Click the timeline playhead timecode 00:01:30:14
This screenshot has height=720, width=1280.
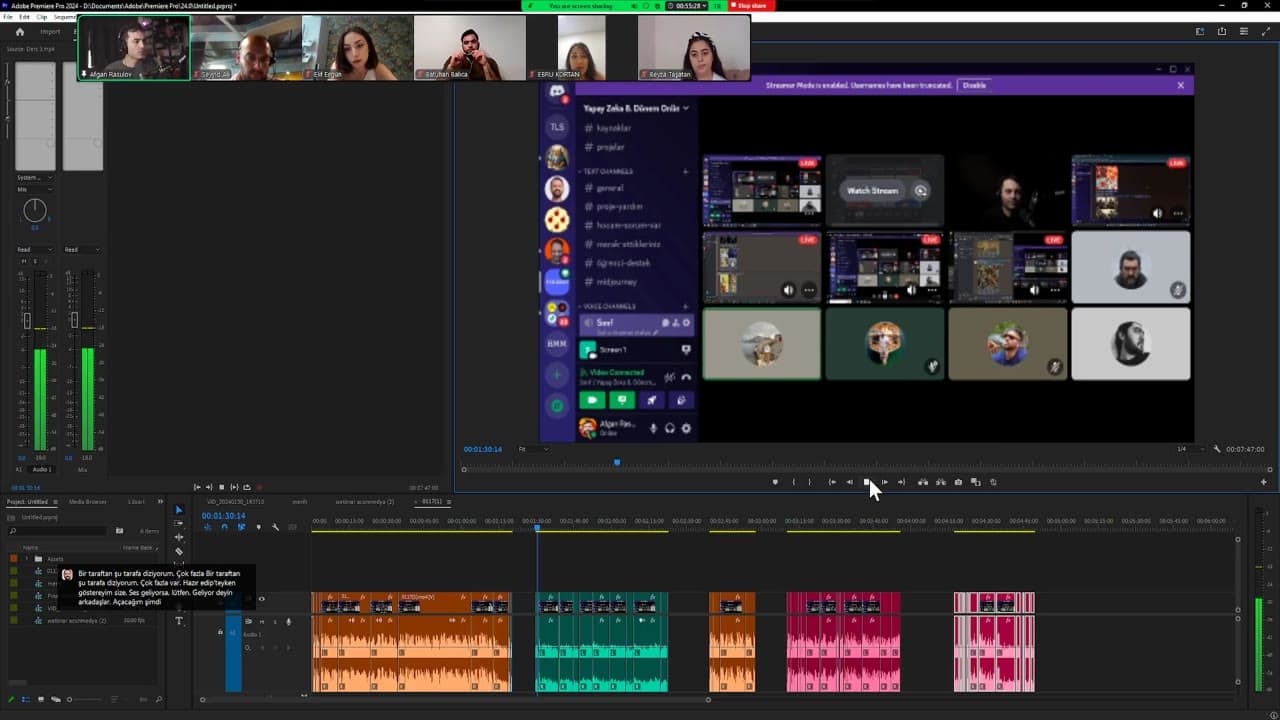[x=224, y=516]
